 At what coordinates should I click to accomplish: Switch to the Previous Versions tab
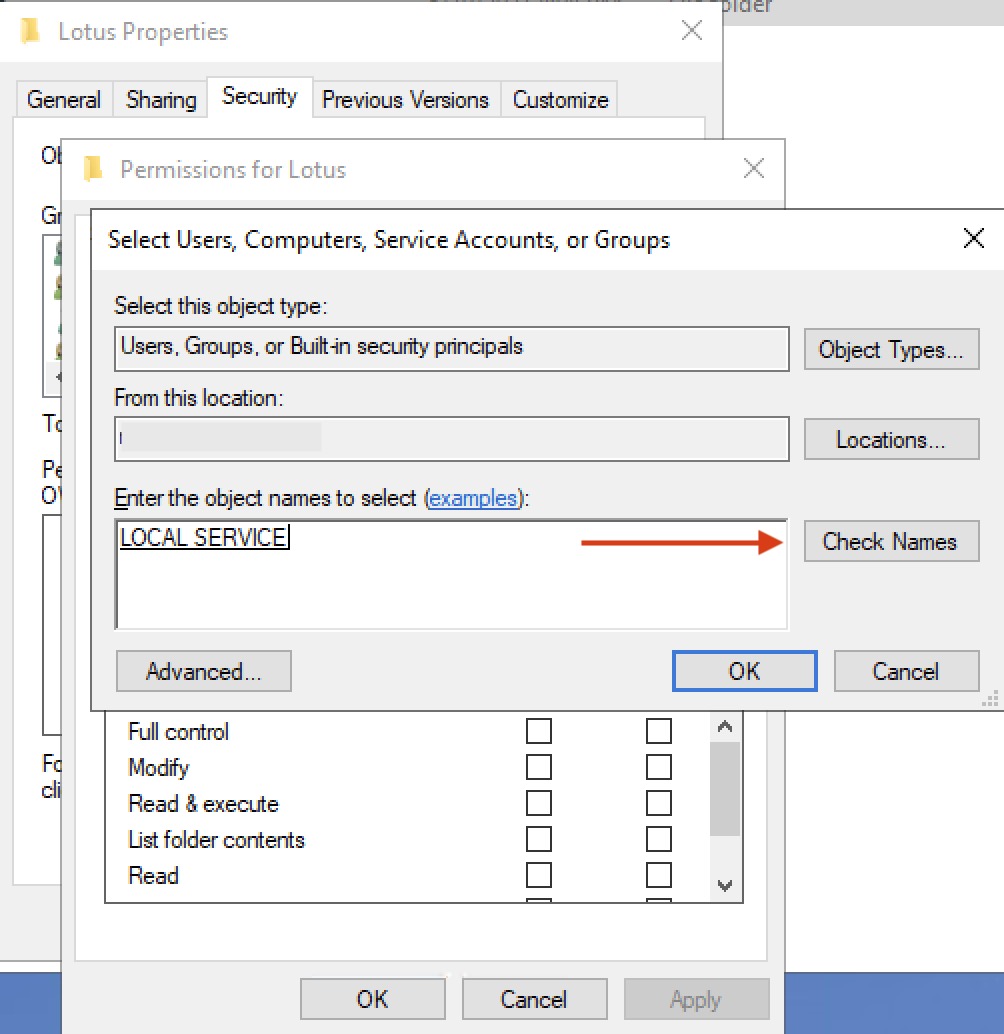406,99
